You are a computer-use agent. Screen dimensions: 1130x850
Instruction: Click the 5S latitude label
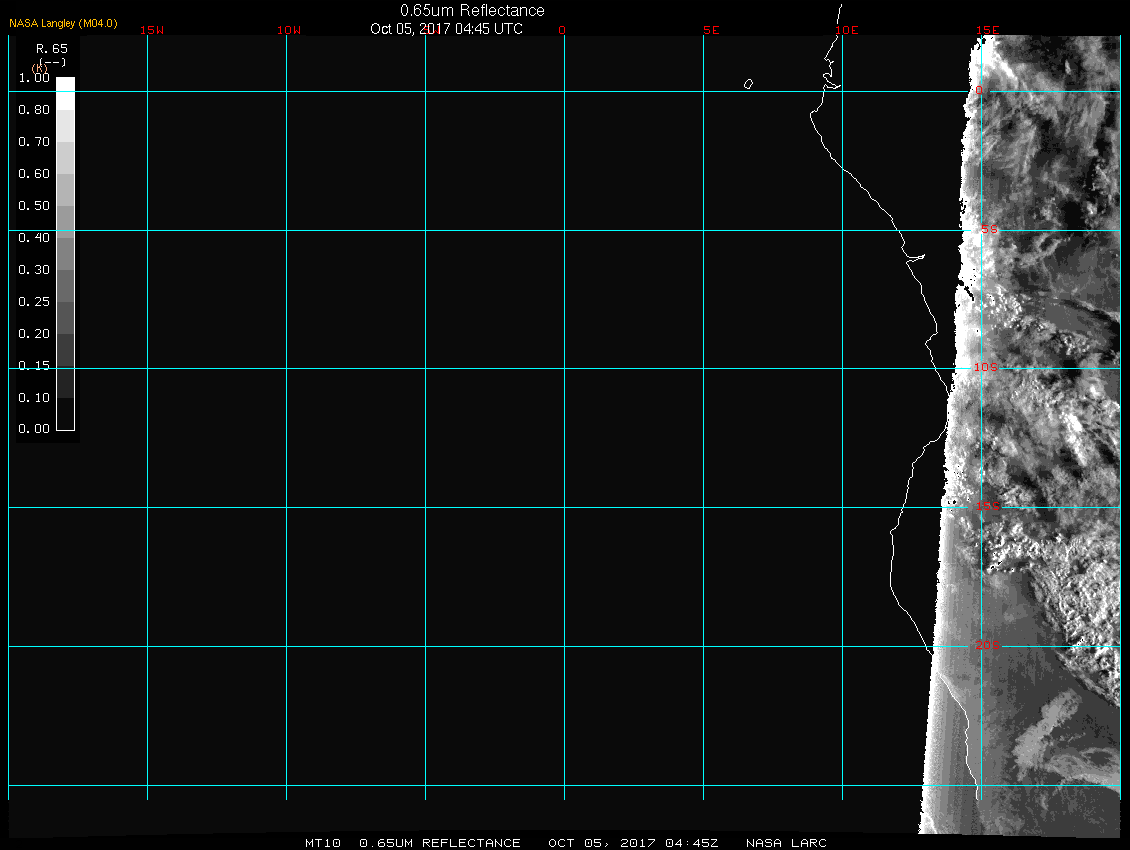pyautogui.click(x=988, y=230)
